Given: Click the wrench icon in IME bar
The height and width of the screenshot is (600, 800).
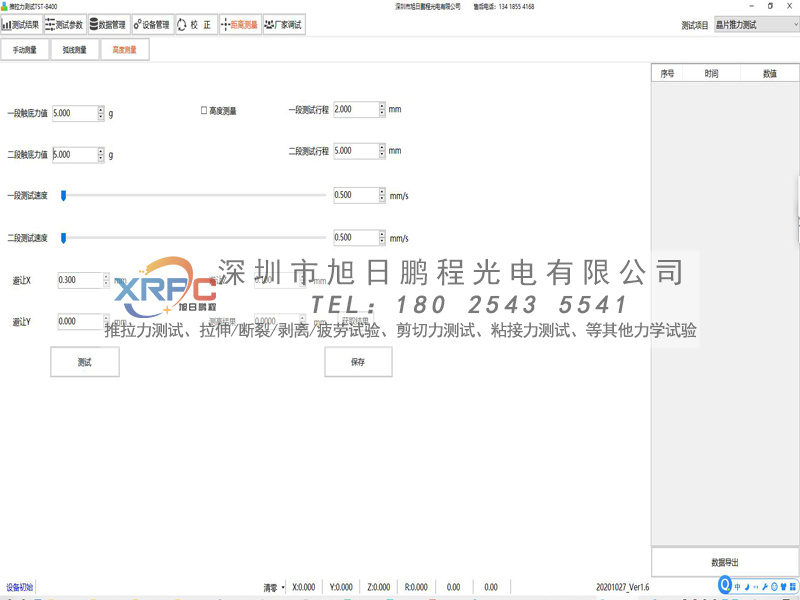Looking at the screenshot, I should [765, 587].
